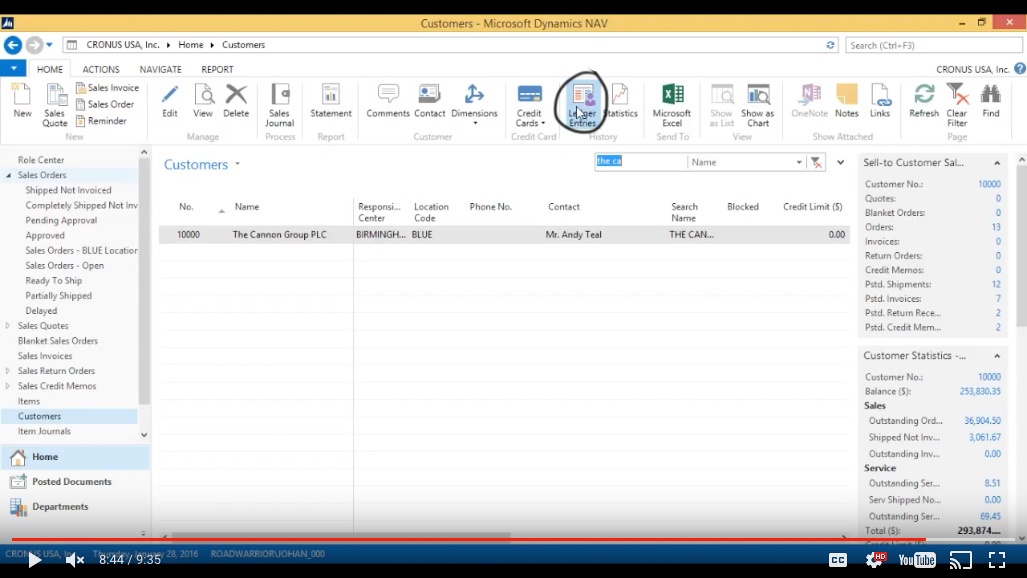Open the Contact card icon
Viewport: 1027px width, 578px height.
pyautogui.click(x=430, y=101)
